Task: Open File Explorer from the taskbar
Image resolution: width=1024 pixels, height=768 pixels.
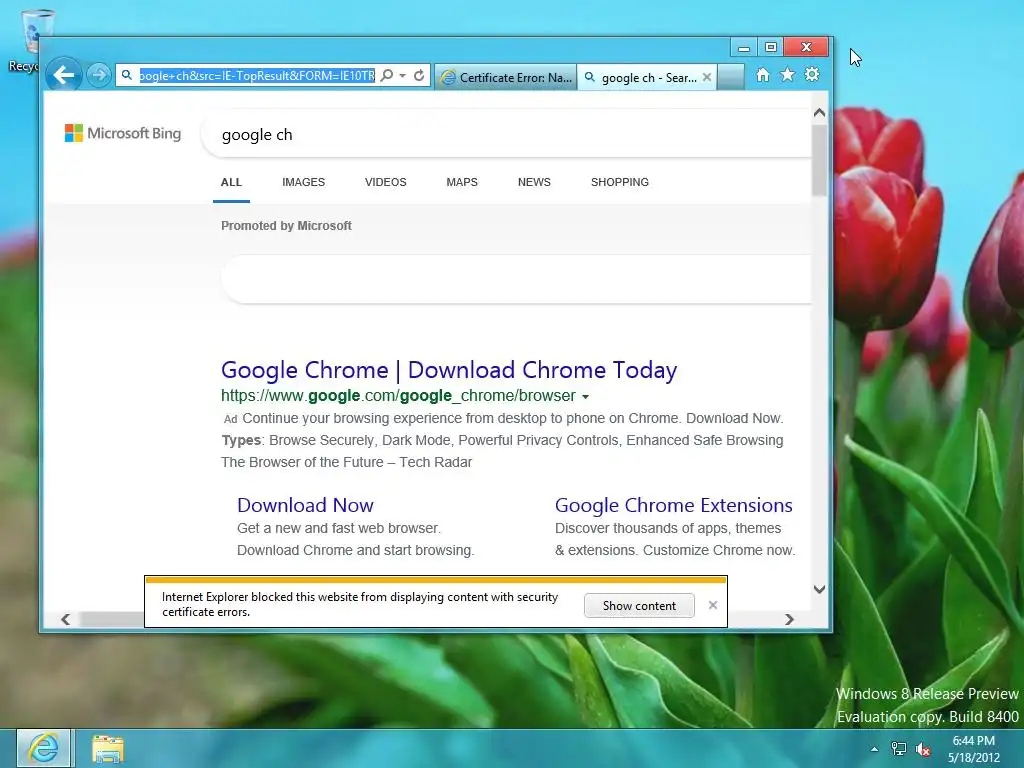Action: point(108,749)
